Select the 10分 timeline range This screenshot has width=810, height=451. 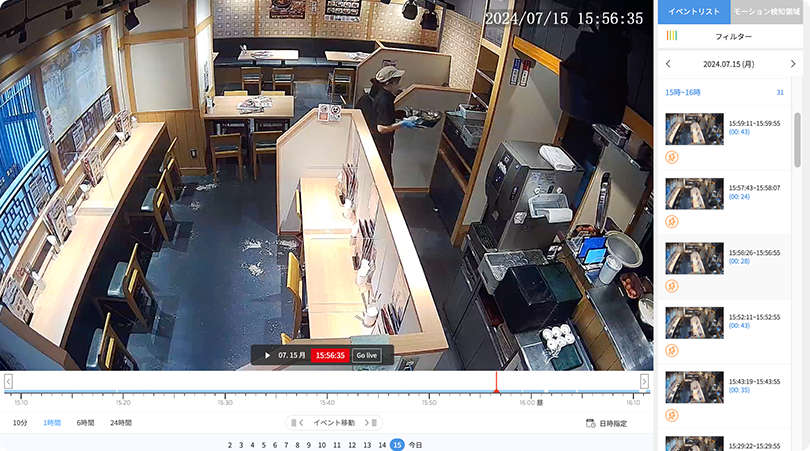pos(20,423)
